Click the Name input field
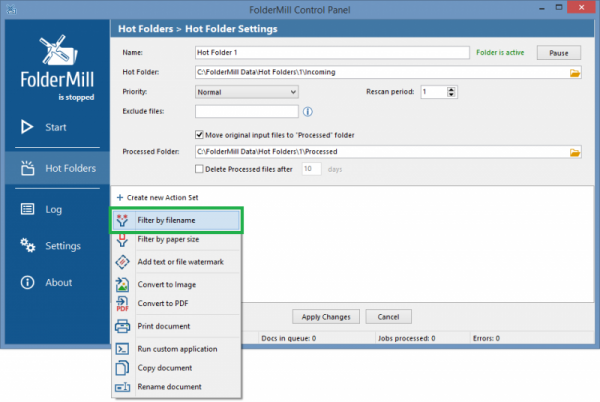 (x=330, y=53)
